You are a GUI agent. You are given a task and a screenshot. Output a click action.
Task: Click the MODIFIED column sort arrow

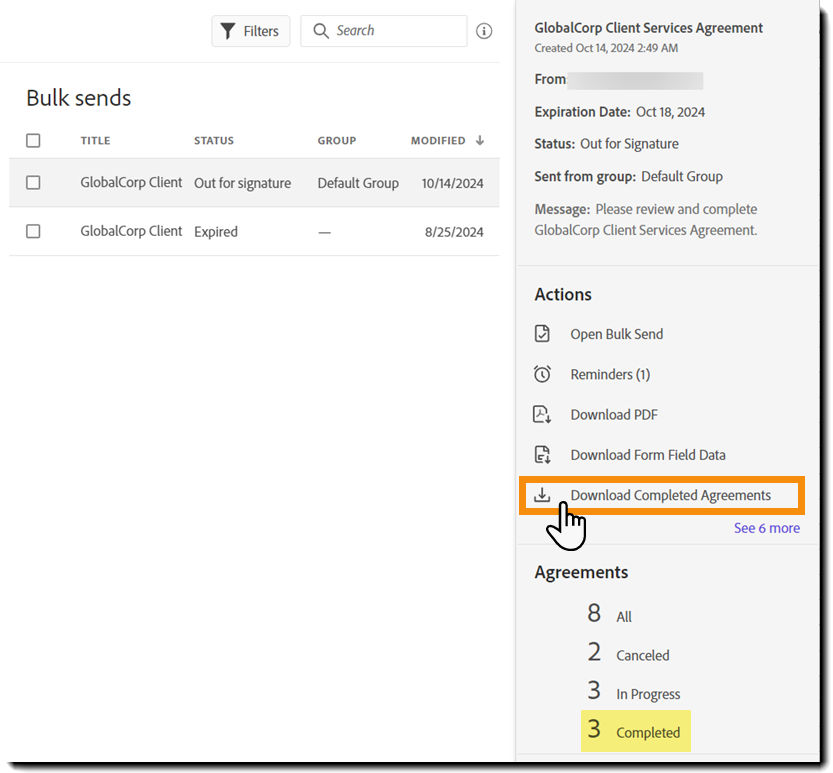point(481,140)
